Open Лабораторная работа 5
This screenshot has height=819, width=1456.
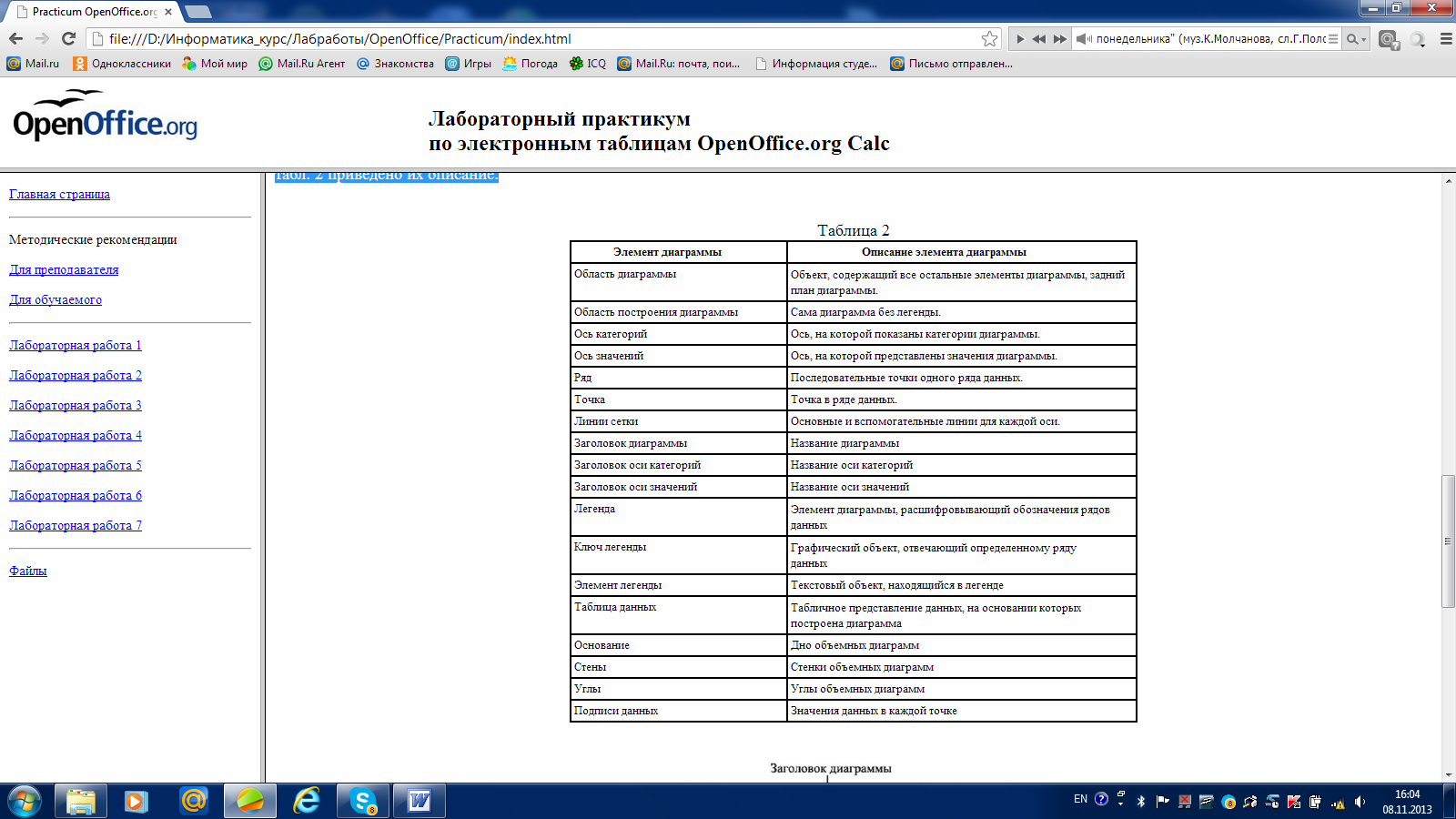(x=76, y=465)
